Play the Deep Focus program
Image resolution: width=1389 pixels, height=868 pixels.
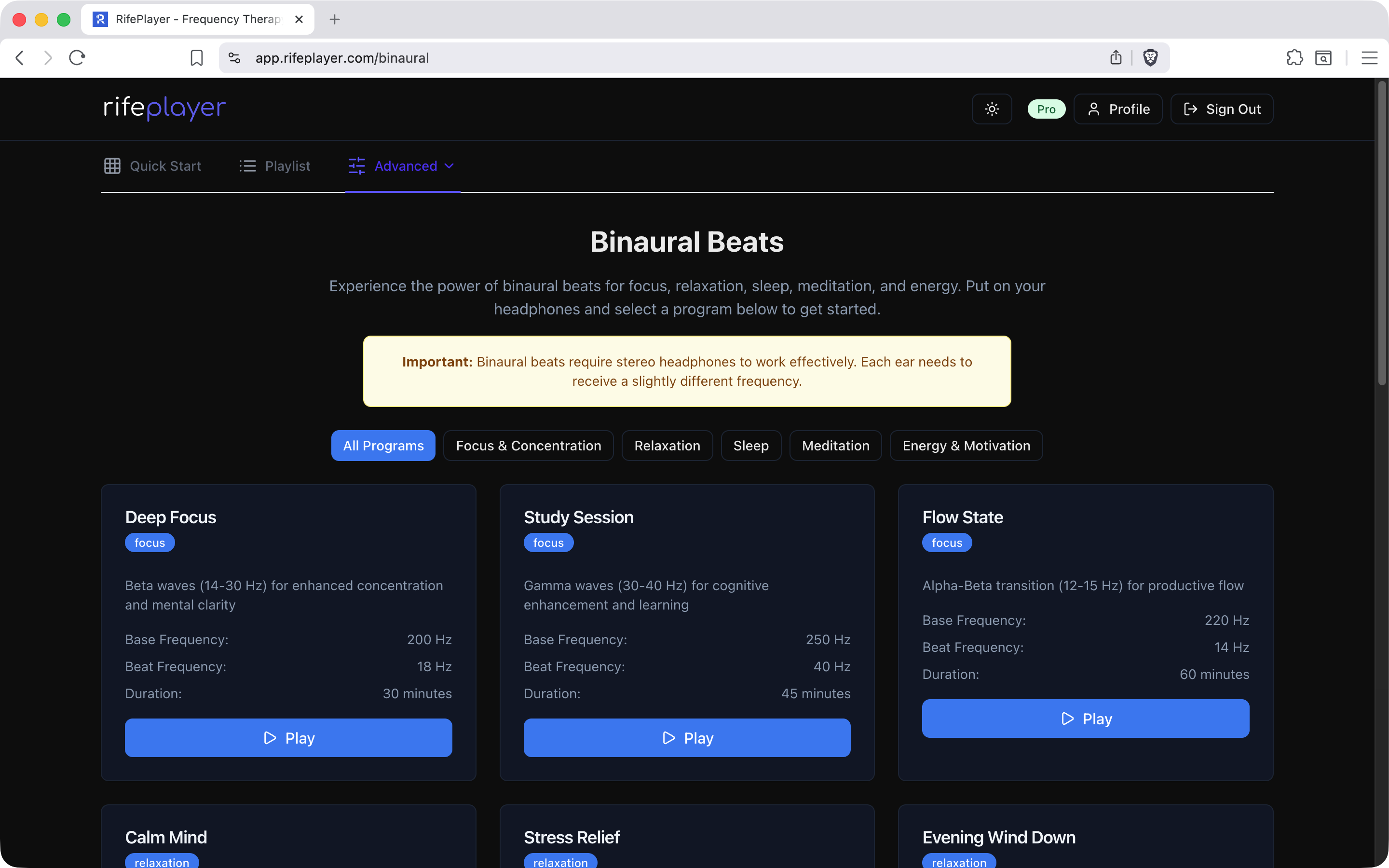coord(289,738)
